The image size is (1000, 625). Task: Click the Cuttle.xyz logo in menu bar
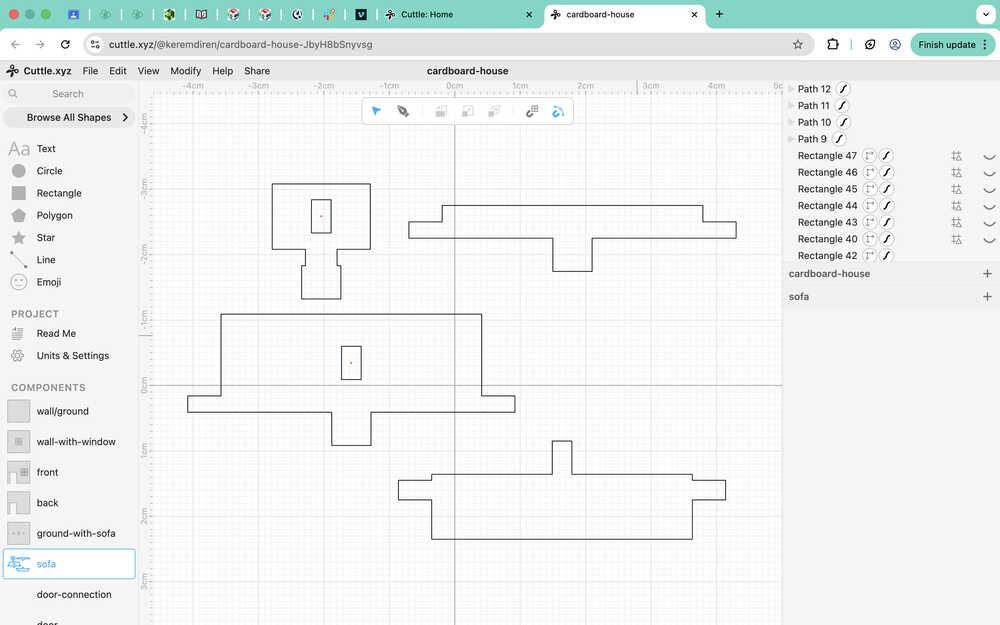coord(39,71)
